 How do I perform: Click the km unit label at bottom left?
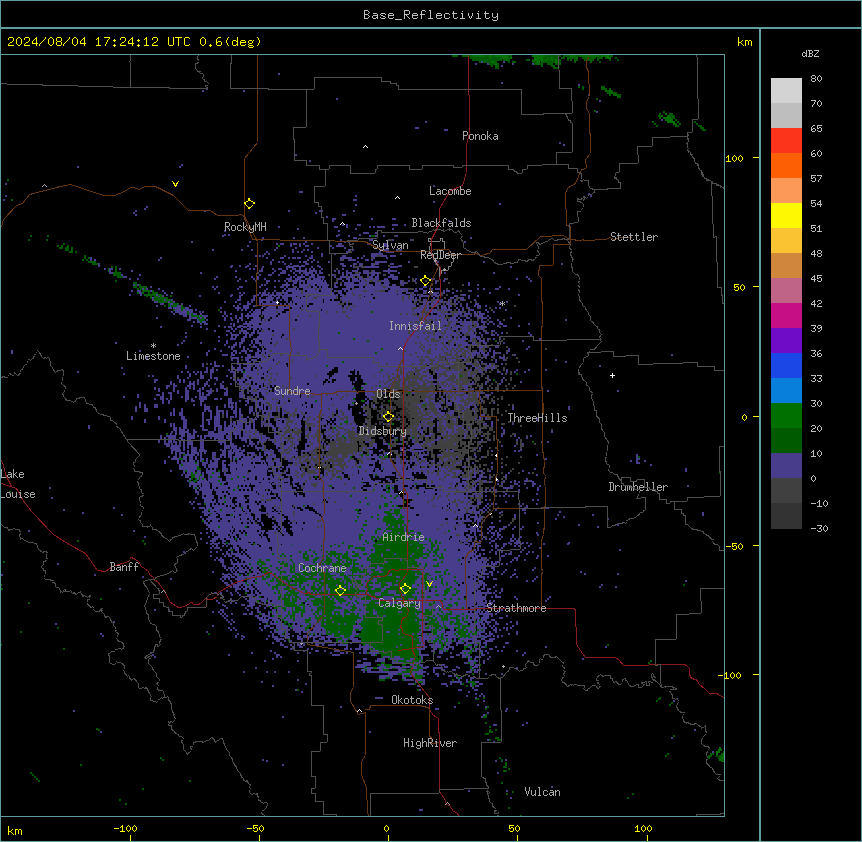(15, 831)
